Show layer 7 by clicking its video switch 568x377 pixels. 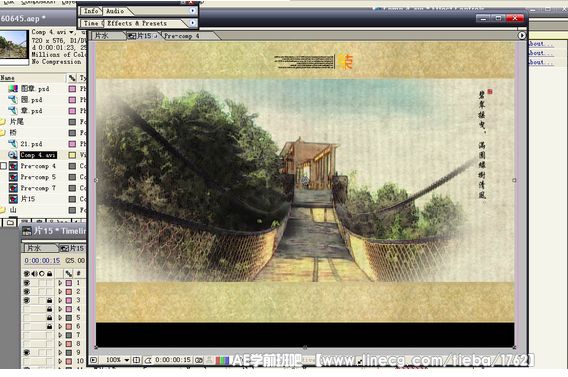coord(26,335)
